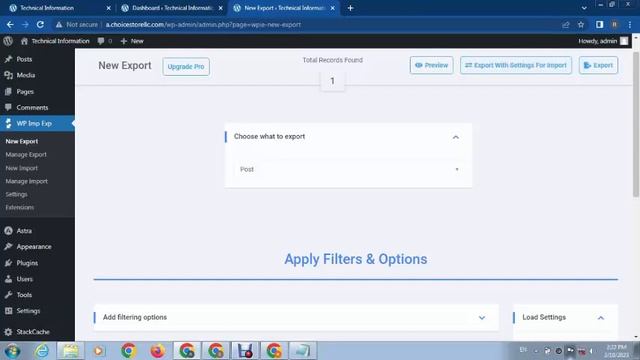The width and height of the screenshot is (640, 360).
Task: Open Extensions submenu item
Action: click(x=20, y=207)
